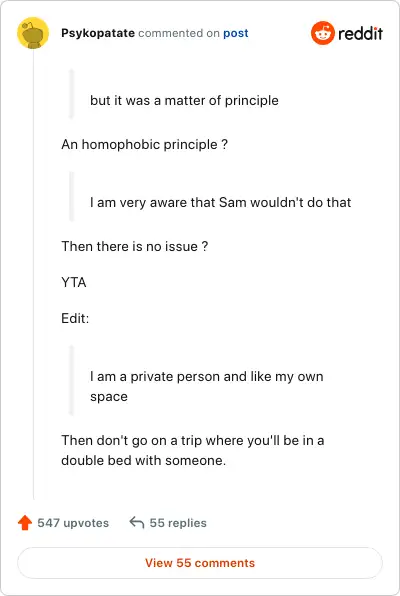The image size is (400, 596).
Task: Click the curved reply arrow icon
Action: [137, 522]
